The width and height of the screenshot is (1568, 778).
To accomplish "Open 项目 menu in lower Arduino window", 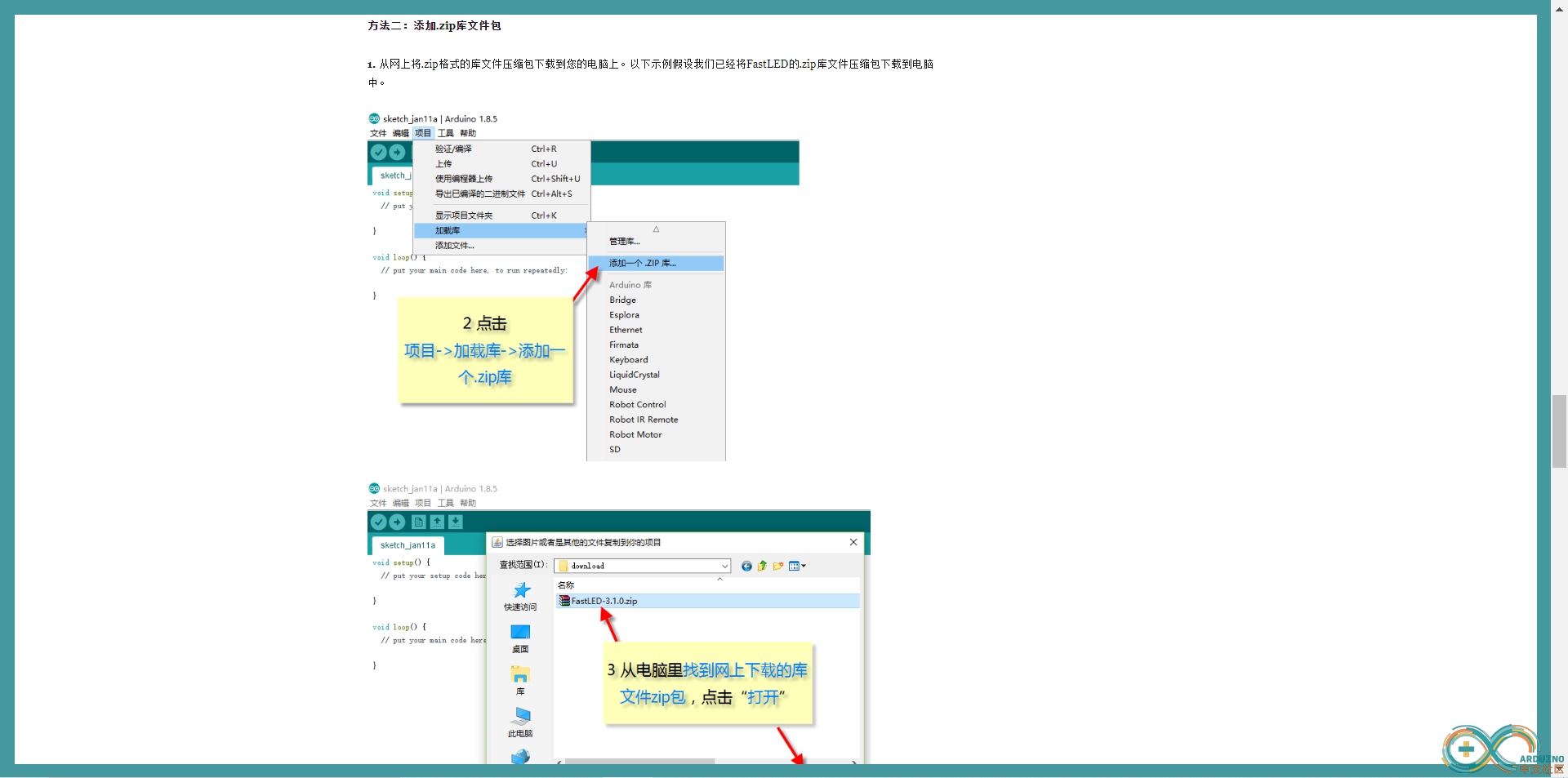I will (x=422, y=503).
